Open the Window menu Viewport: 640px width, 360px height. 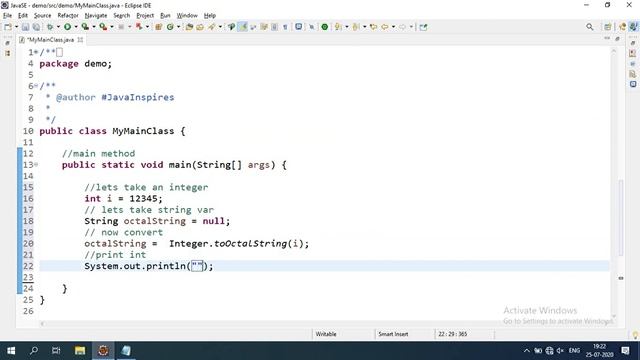tap(187, 16)
